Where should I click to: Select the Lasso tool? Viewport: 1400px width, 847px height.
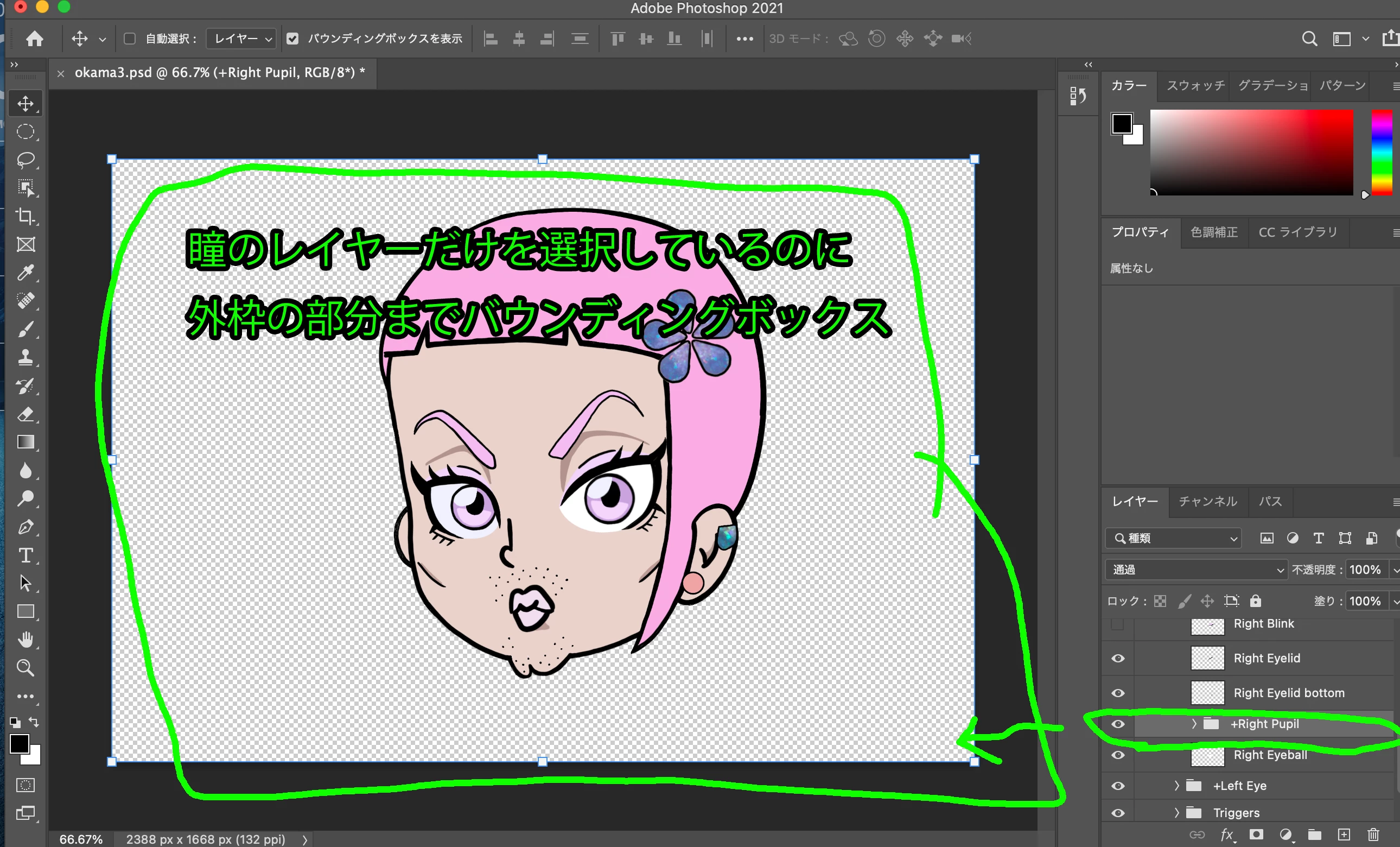coord(26,160)
